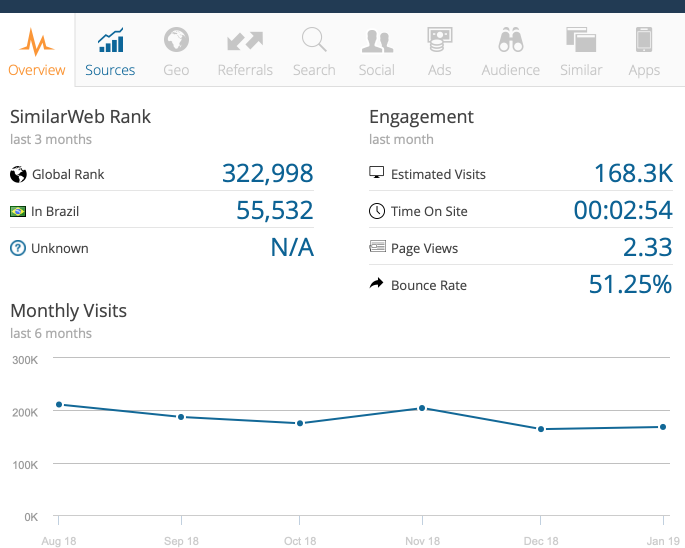The height and width of the screenshot is (548, 685).
Task: Click the Estimated Visits monitor icon
Action: coord(377,173)
